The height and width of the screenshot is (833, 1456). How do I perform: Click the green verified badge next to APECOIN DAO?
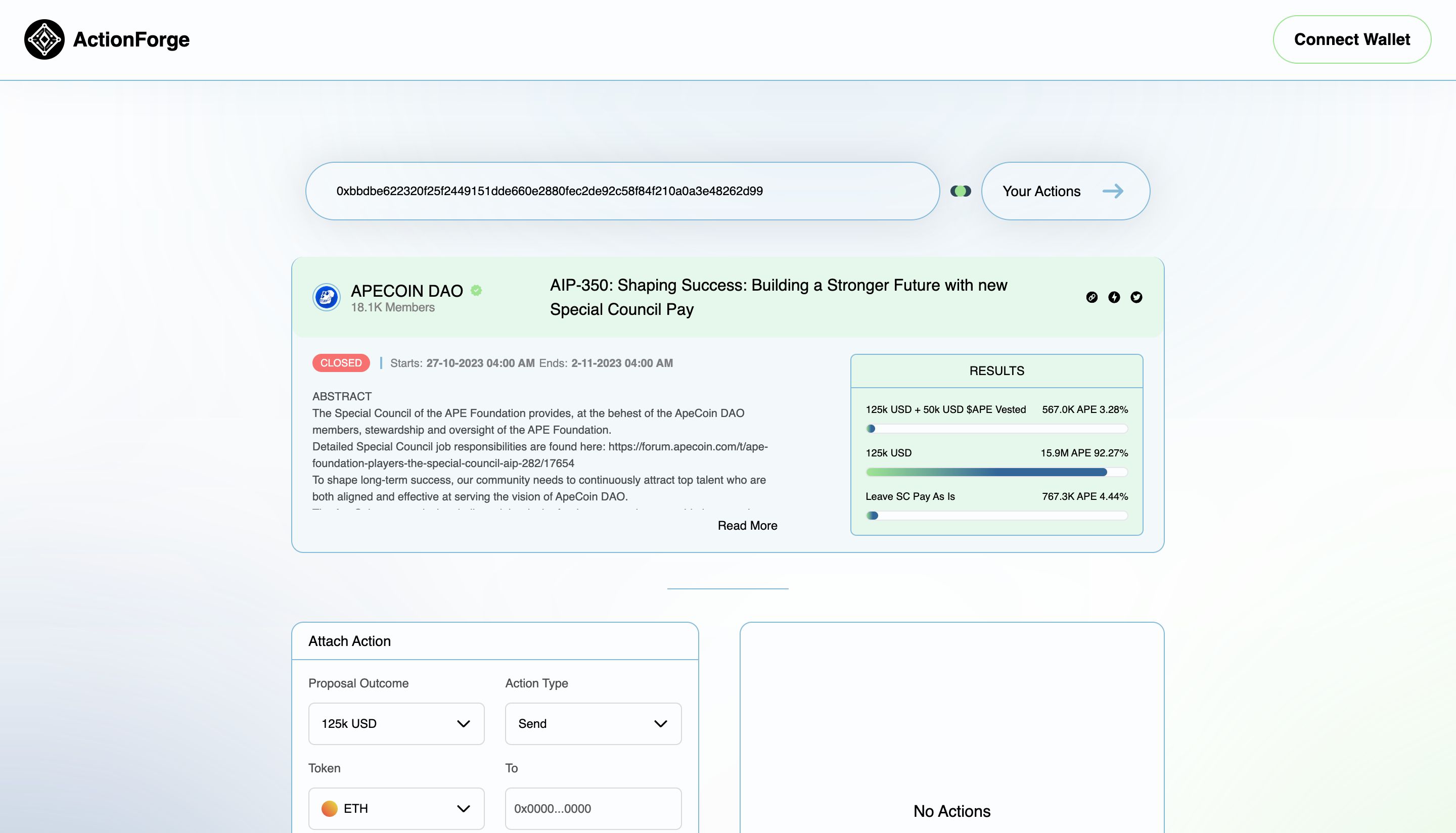tap(476, 290)
